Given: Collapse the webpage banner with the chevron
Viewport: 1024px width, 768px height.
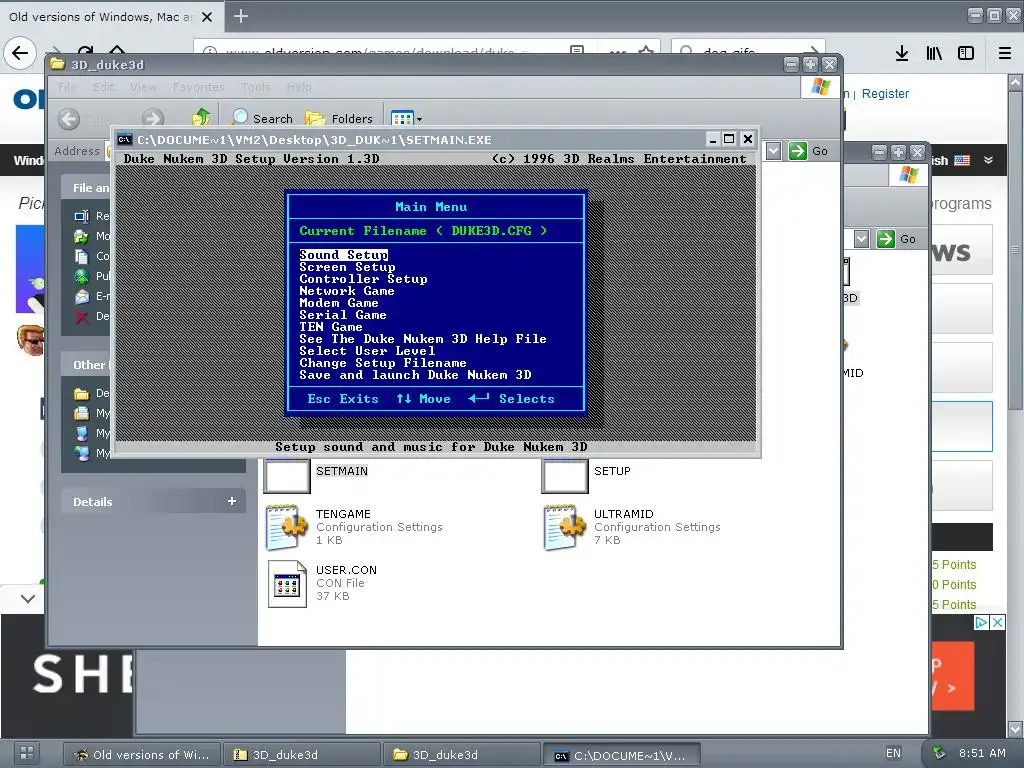Looking at the screenshot, I should [x=27, y=598].
